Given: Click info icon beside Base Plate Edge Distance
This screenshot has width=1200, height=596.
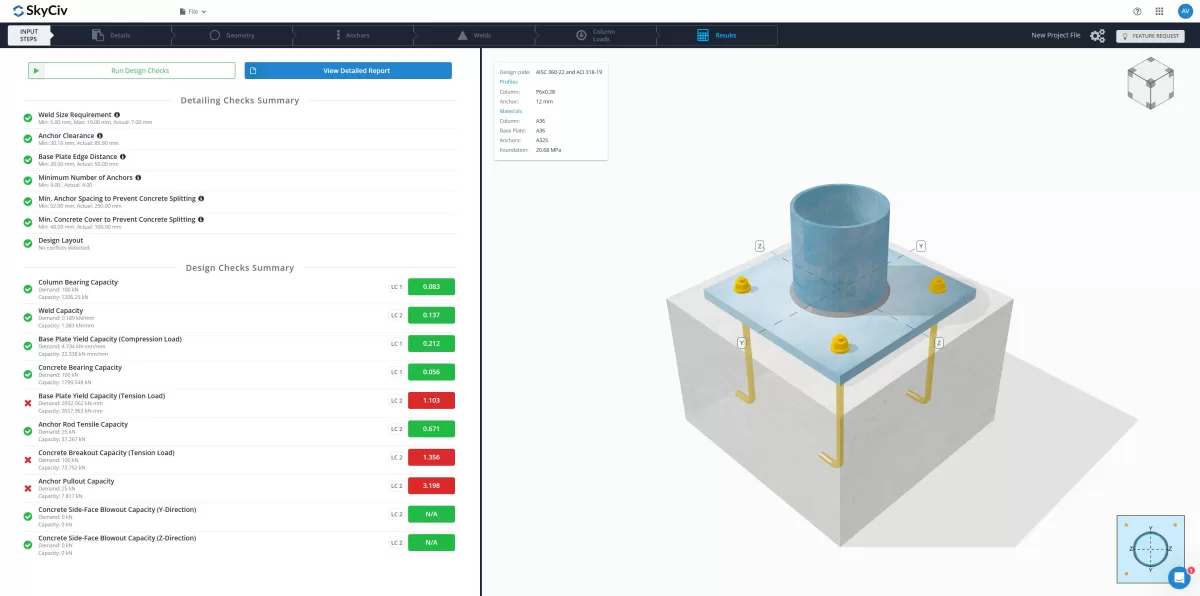Looking at the screenshot, I should coord(123,157).
